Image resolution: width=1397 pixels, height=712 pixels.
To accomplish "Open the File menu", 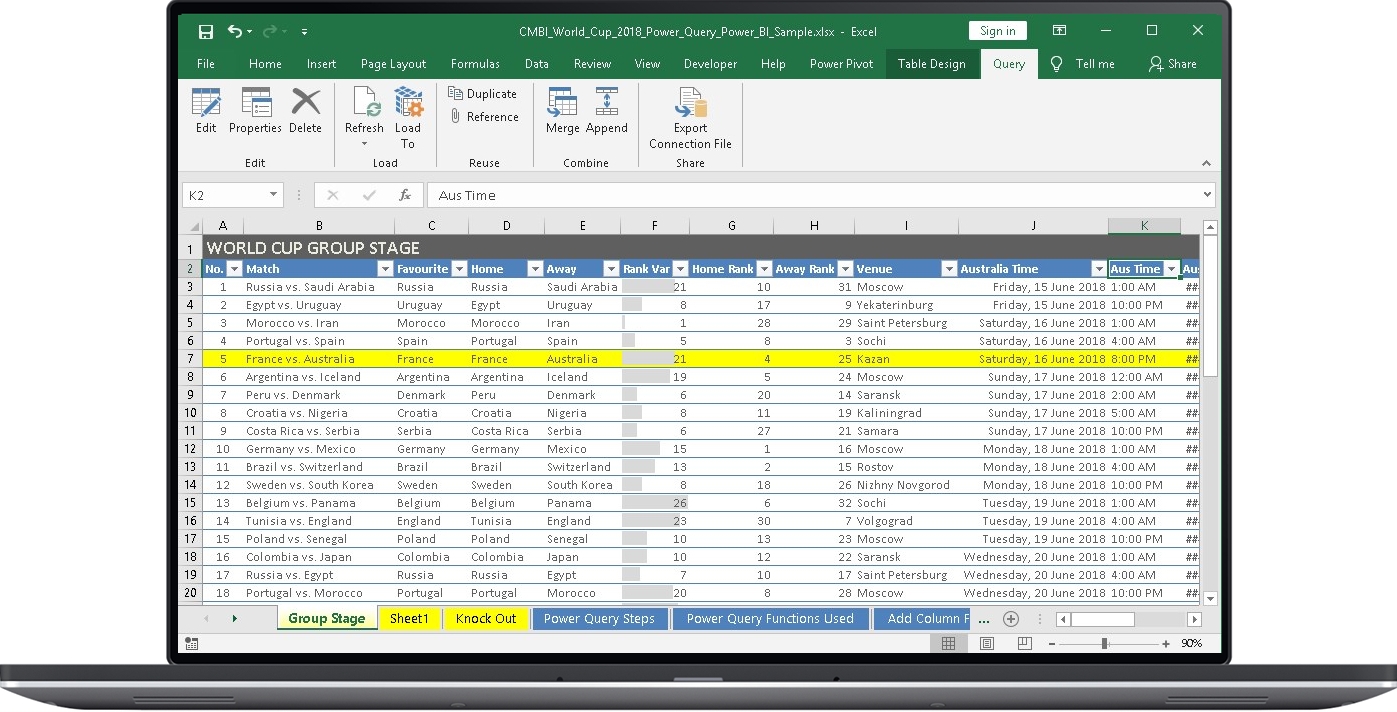I will pos(206,64).
